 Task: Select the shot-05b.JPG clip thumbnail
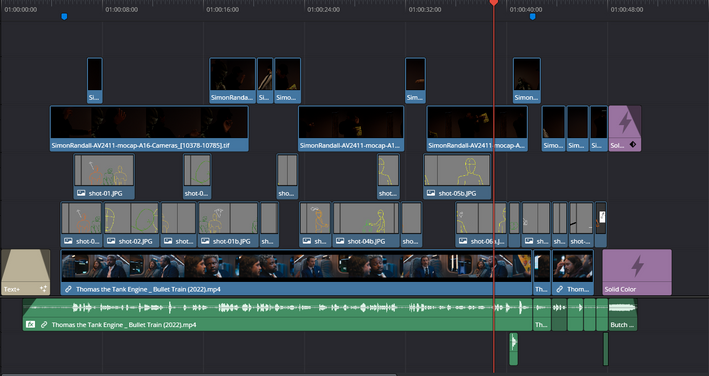pyautogui.click(x=457, y=170)
